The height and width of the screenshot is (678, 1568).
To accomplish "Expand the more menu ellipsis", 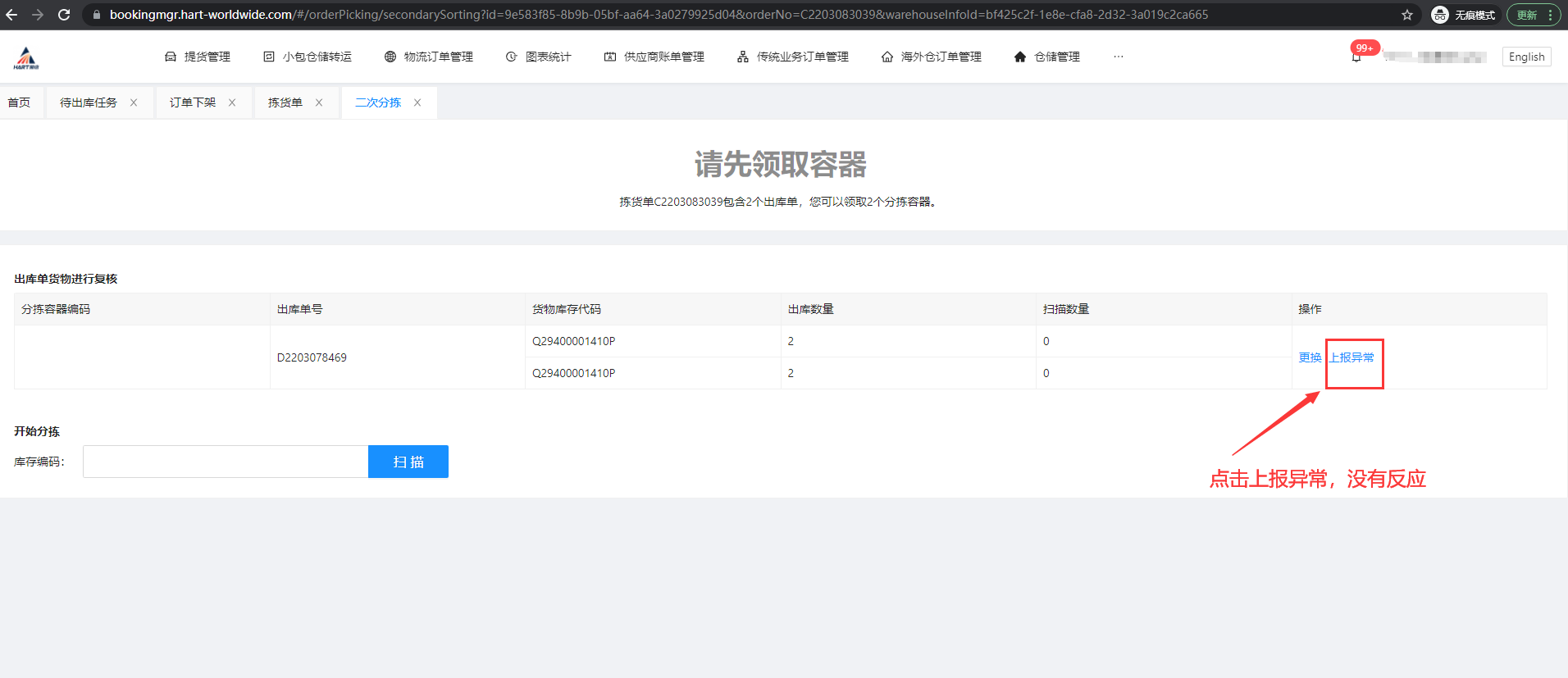I will tap(1118, 57).
